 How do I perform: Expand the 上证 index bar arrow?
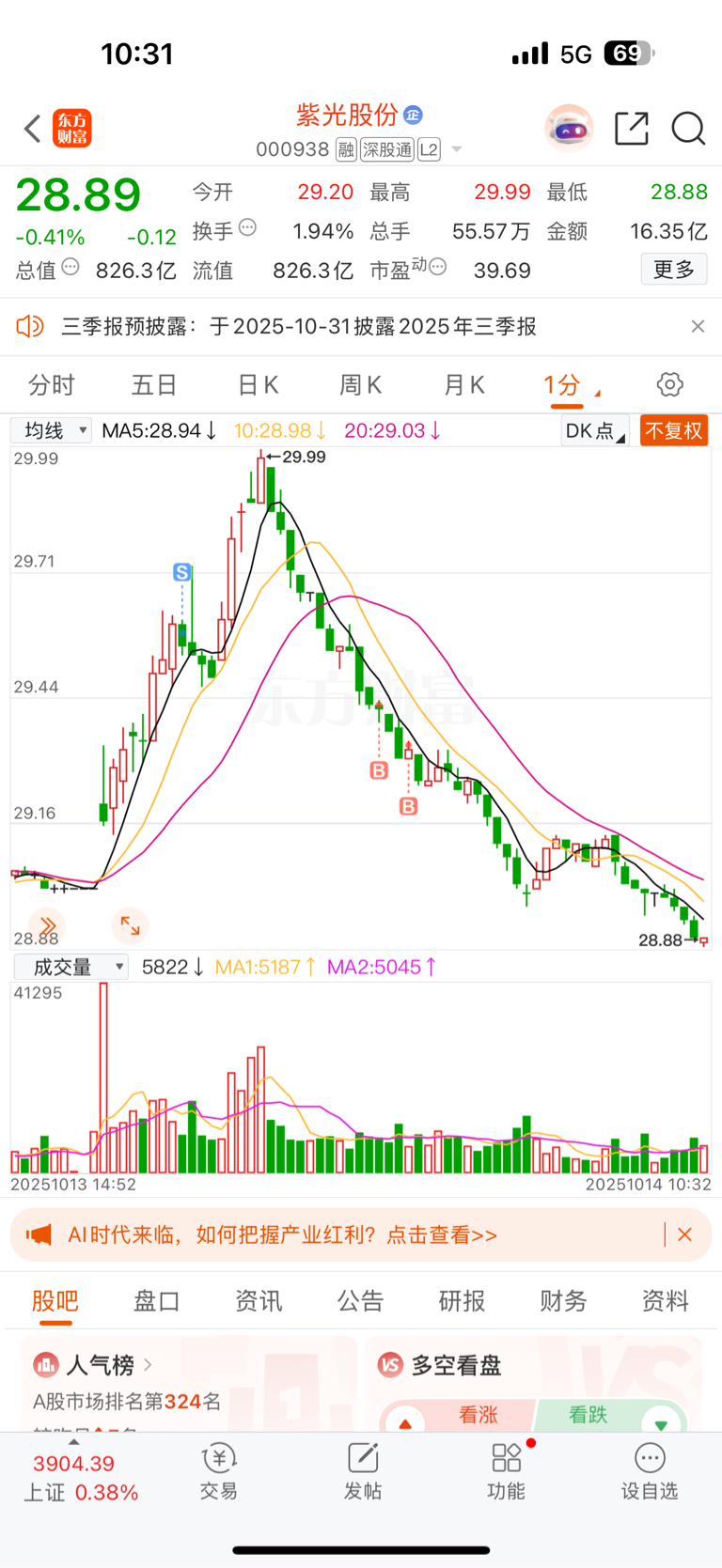point(74,1441)
